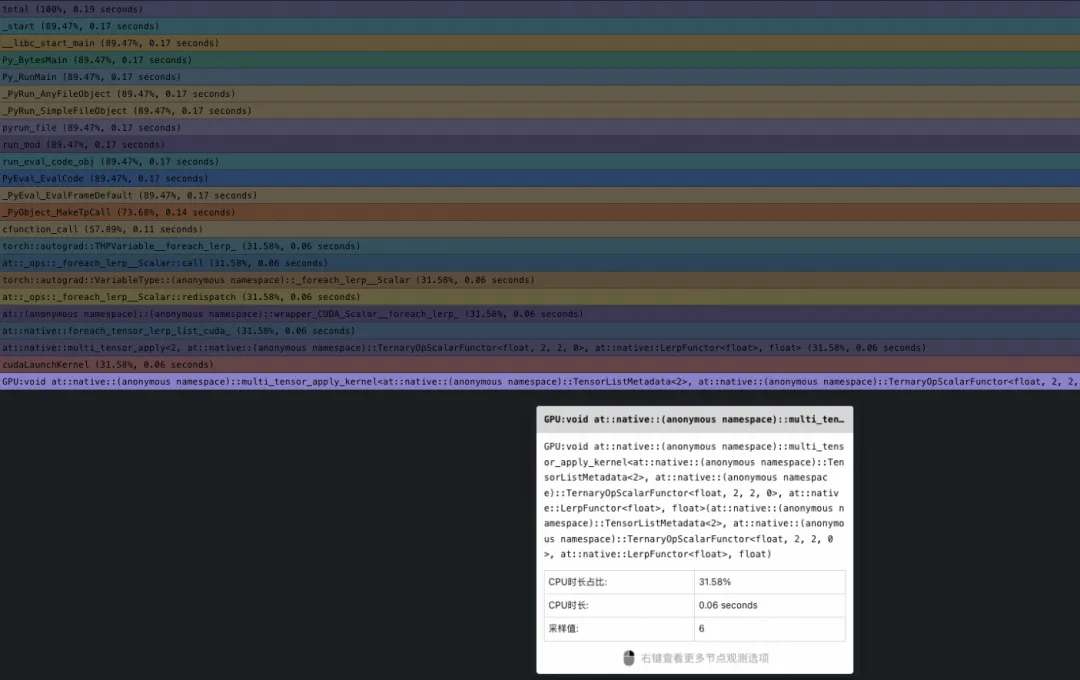Select the run_mod frame

pos(540,145)
